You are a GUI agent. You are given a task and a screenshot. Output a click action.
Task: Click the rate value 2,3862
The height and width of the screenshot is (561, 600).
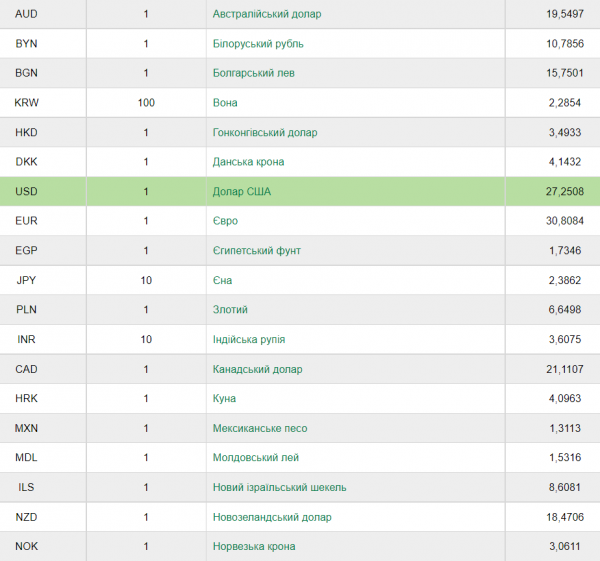coord(565,280)
